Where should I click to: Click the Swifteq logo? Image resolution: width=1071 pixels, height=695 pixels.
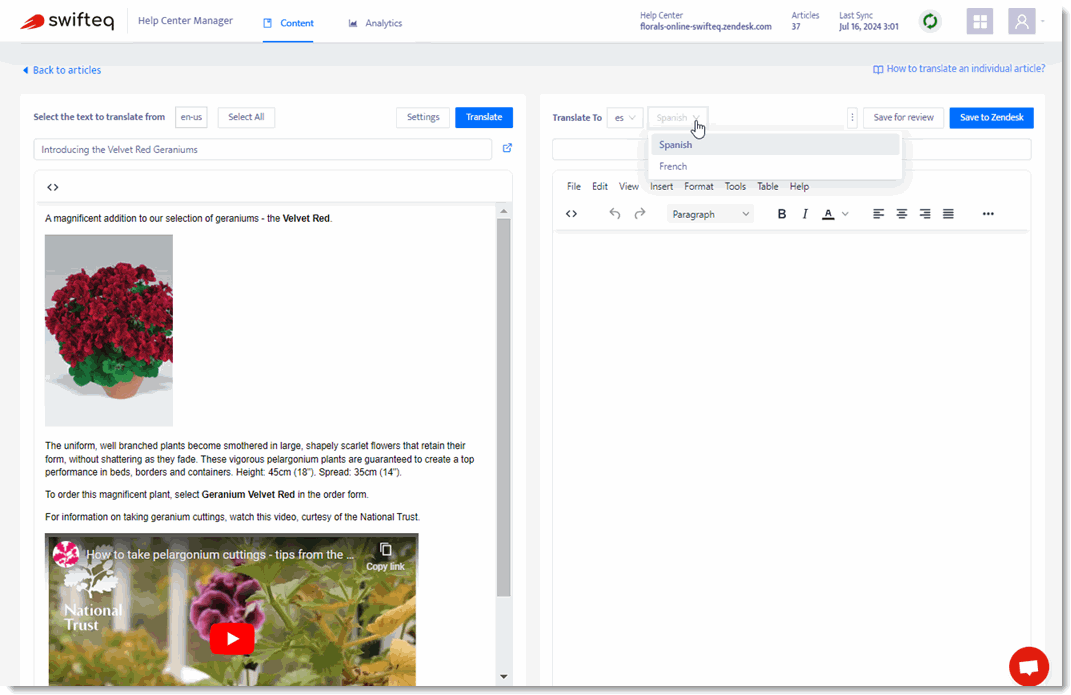[67, 21]
